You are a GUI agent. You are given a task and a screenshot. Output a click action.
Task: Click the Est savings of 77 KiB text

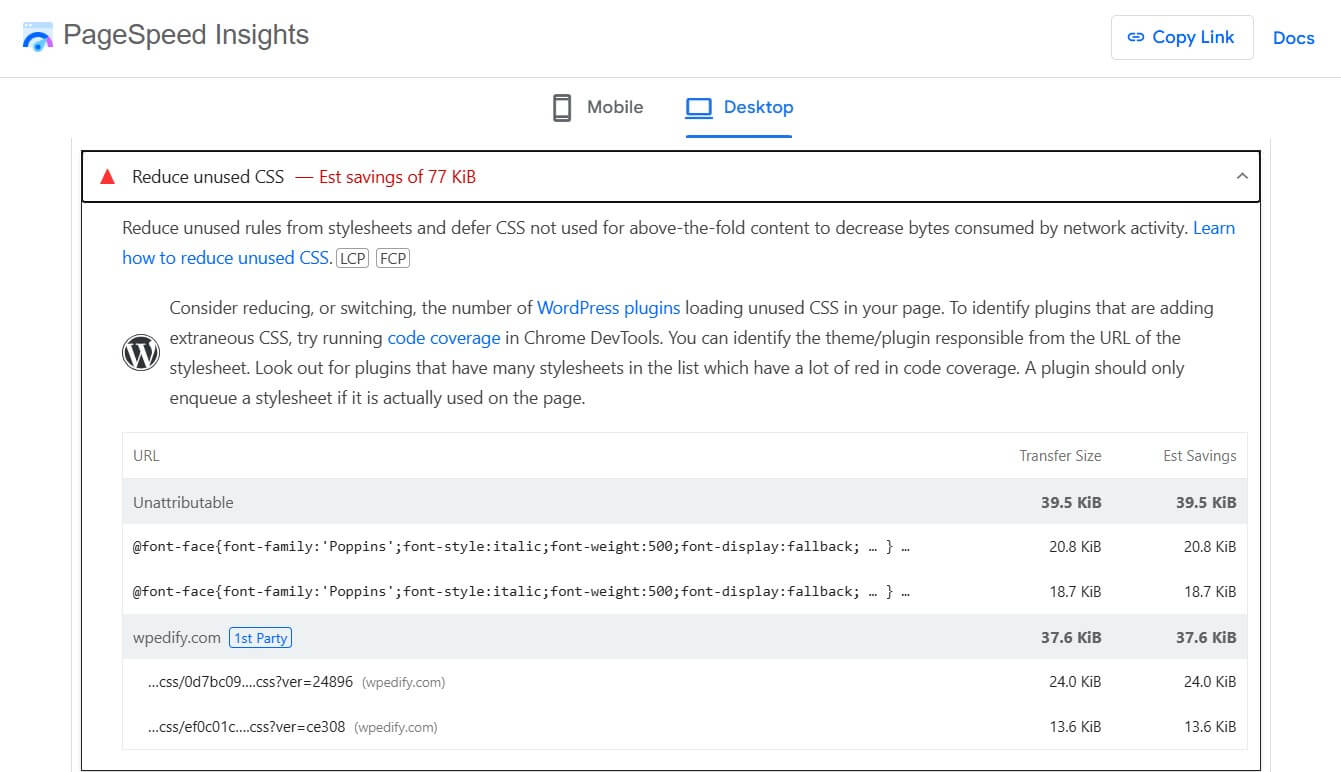click(x=397, y=177)
